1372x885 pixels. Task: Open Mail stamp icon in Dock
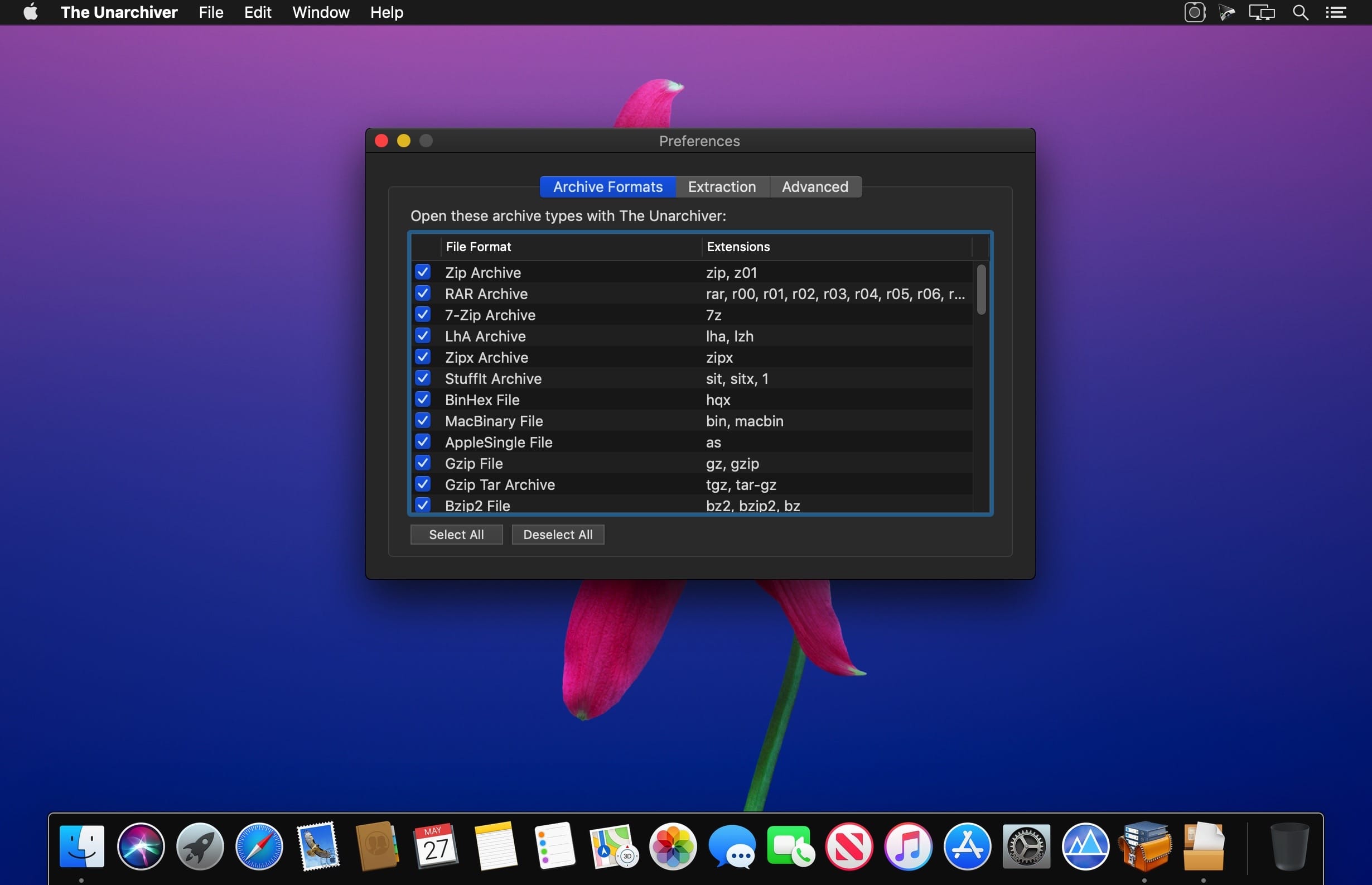318,846
